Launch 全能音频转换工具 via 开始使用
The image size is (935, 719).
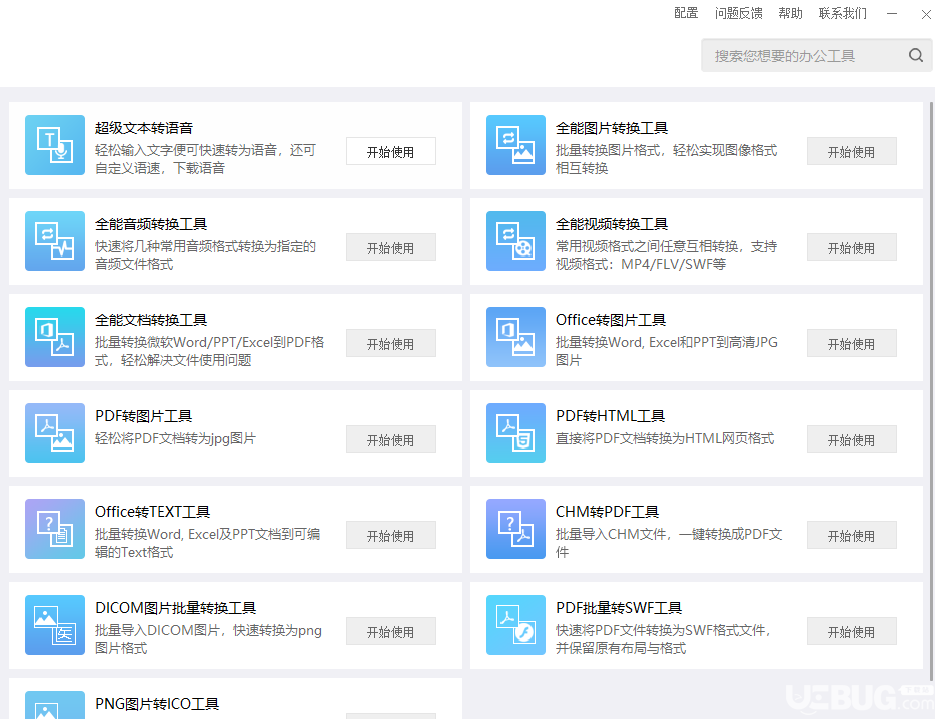[x=391, y=247]
